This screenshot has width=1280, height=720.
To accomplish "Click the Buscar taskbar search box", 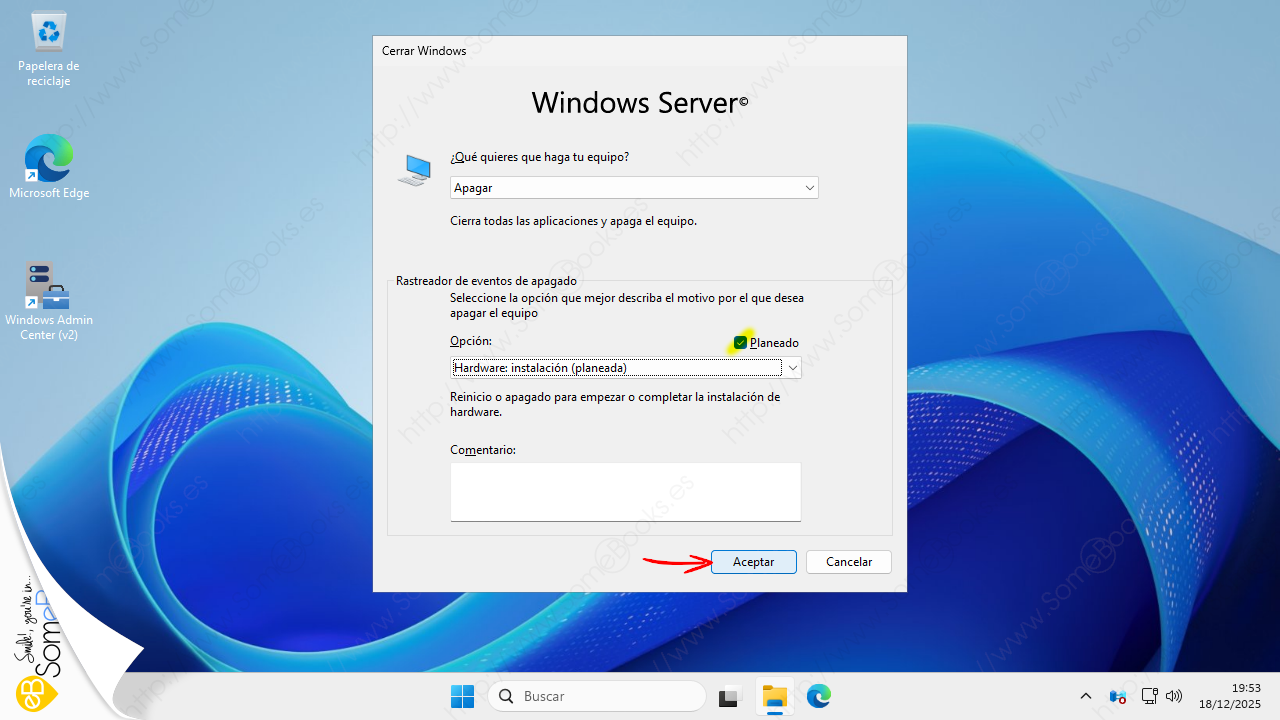I will (597, 696).
